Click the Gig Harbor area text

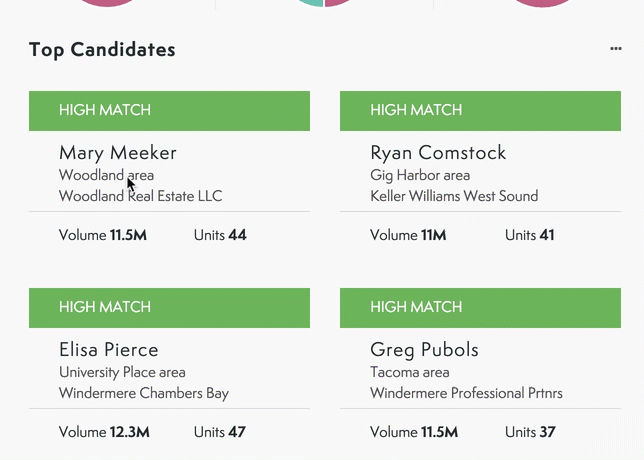(420, 175)
